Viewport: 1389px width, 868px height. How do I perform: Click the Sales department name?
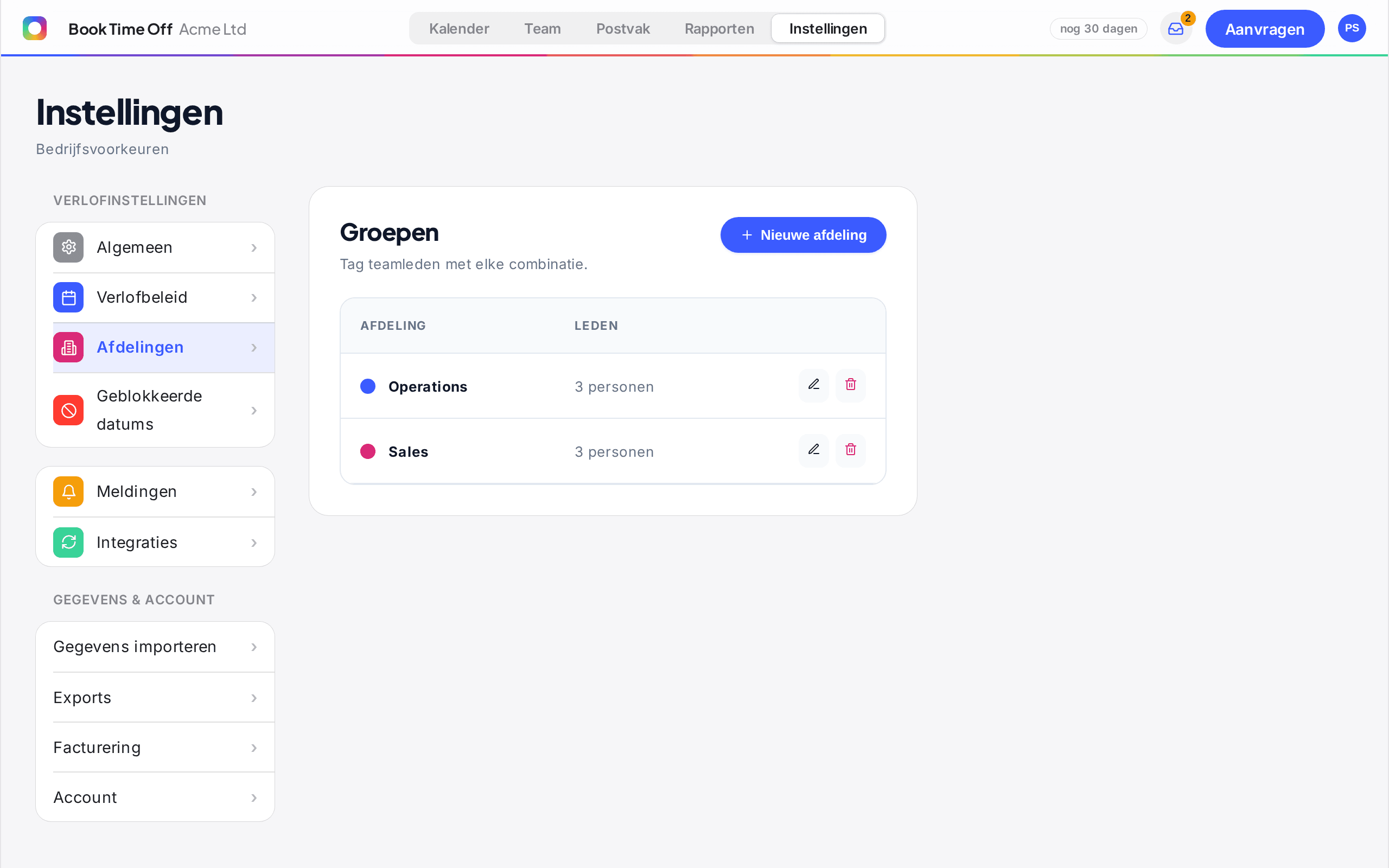click(408, 452)
